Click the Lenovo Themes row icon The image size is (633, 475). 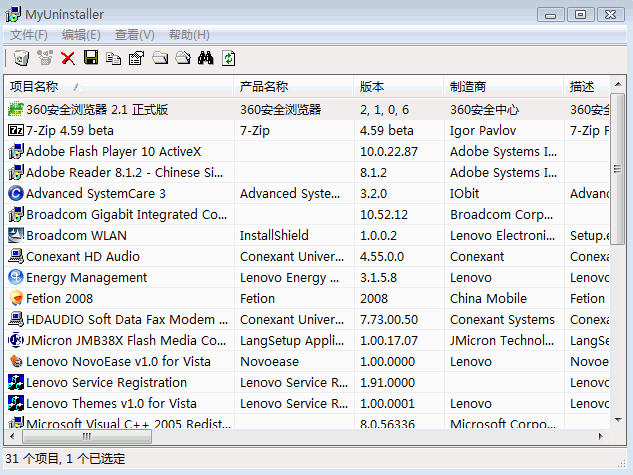[x=16, y=403]
